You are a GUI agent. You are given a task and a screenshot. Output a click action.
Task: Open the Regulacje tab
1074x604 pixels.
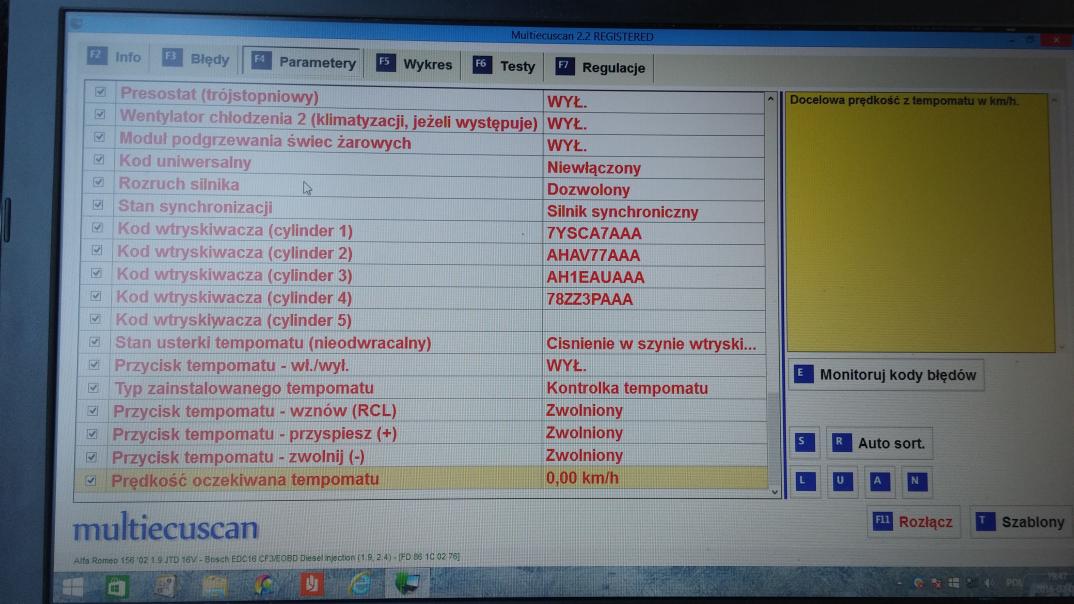[x=601, y=67]
